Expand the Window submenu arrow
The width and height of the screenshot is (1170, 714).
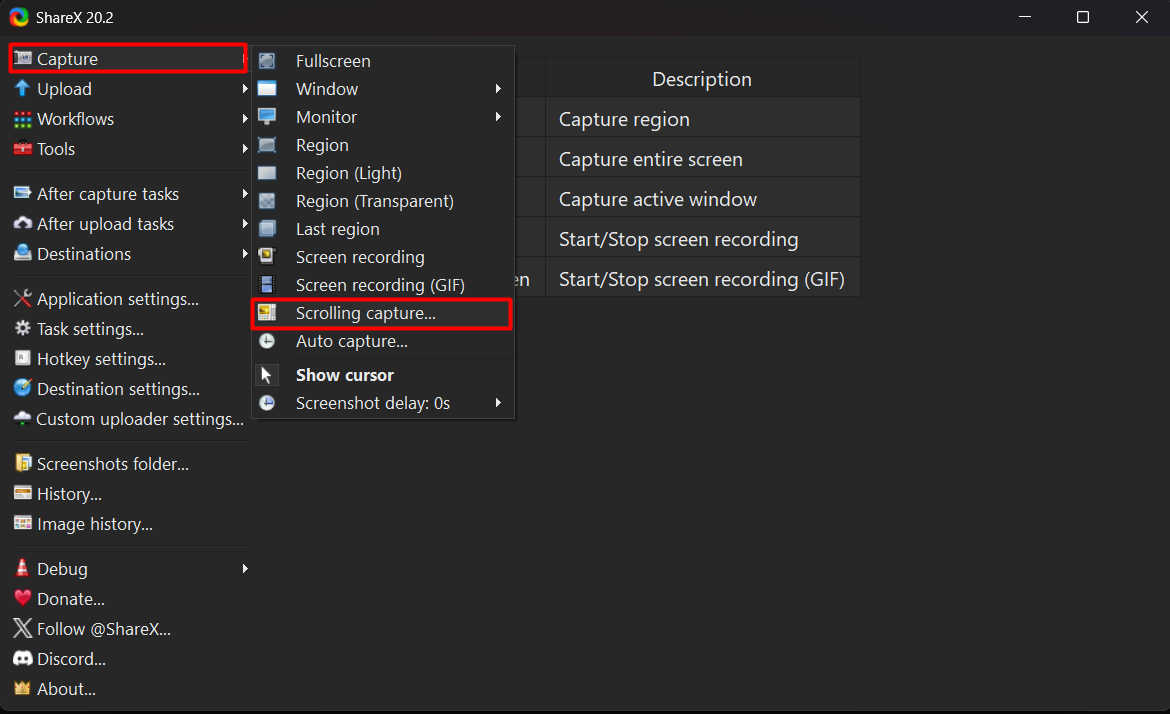point(498,89)
